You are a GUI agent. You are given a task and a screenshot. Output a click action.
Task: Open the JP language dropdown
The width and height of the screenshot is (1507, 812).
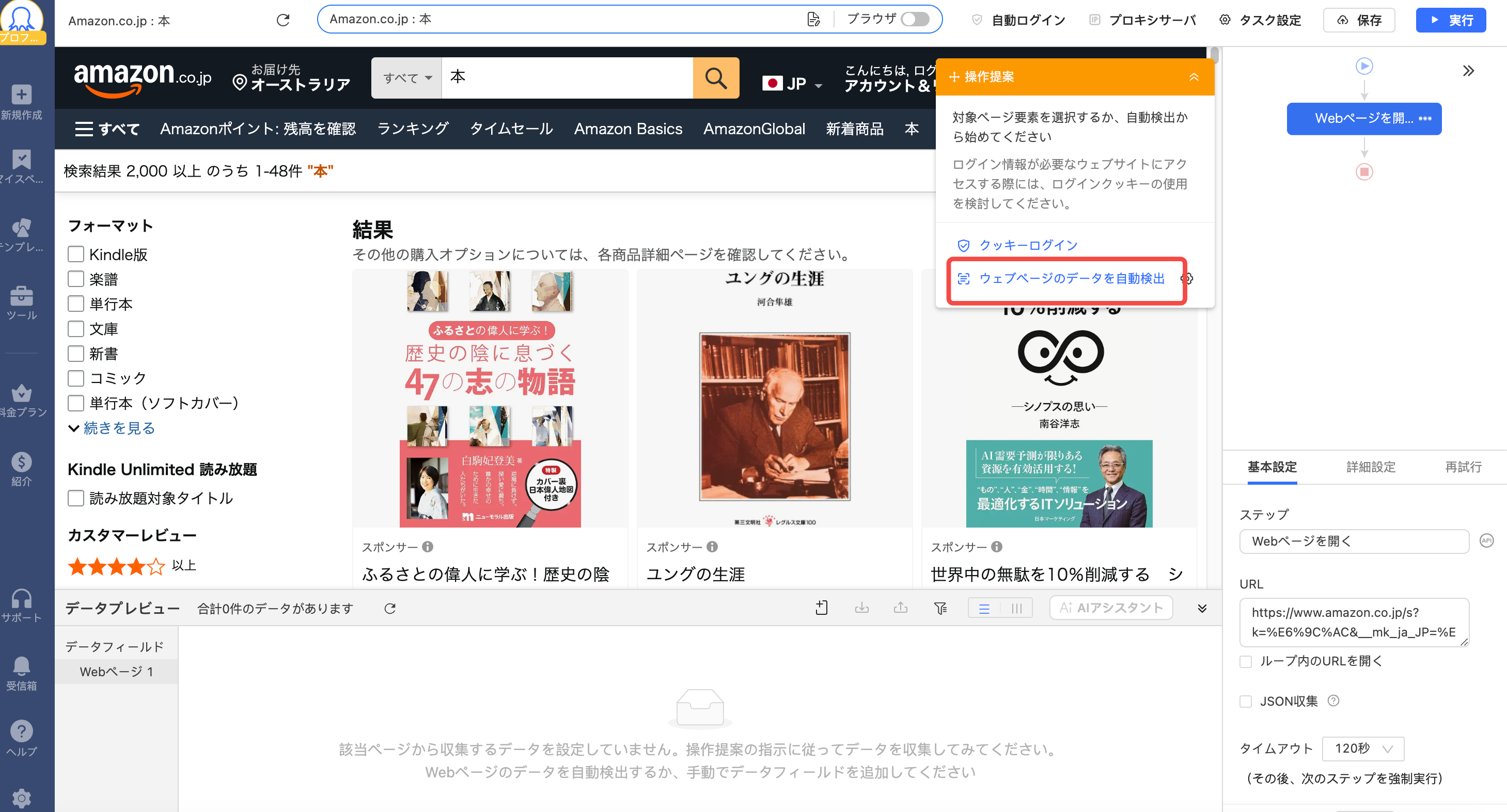(x=792, y=84)
